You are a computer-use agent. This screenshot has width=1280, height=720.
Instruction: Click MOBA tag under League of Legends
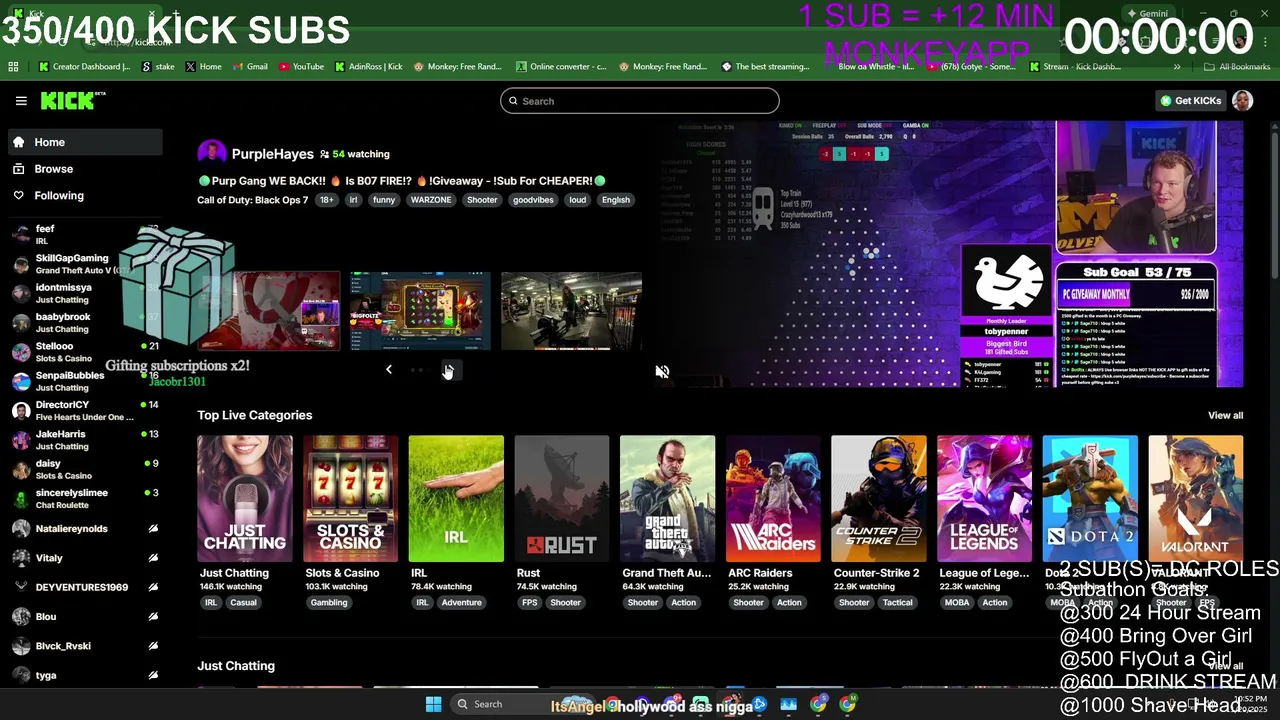[956, 603]
